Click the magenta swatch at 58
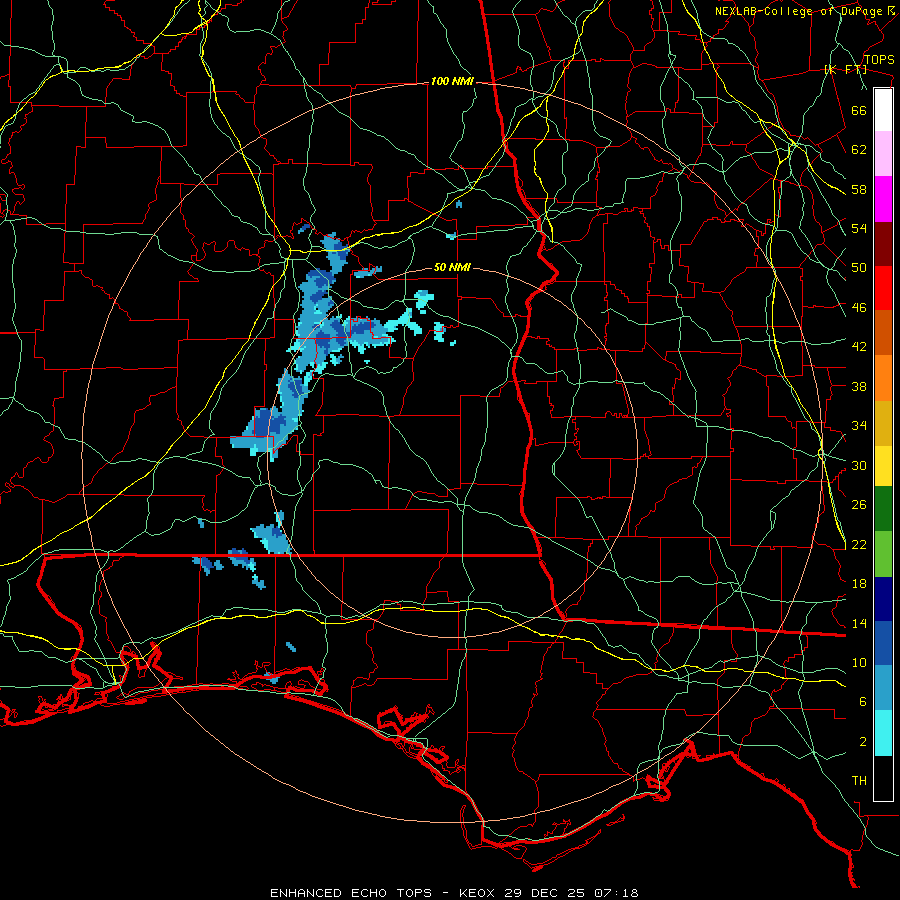The width and height of the screenshot is (900, 900). click(x=883, y=199)
